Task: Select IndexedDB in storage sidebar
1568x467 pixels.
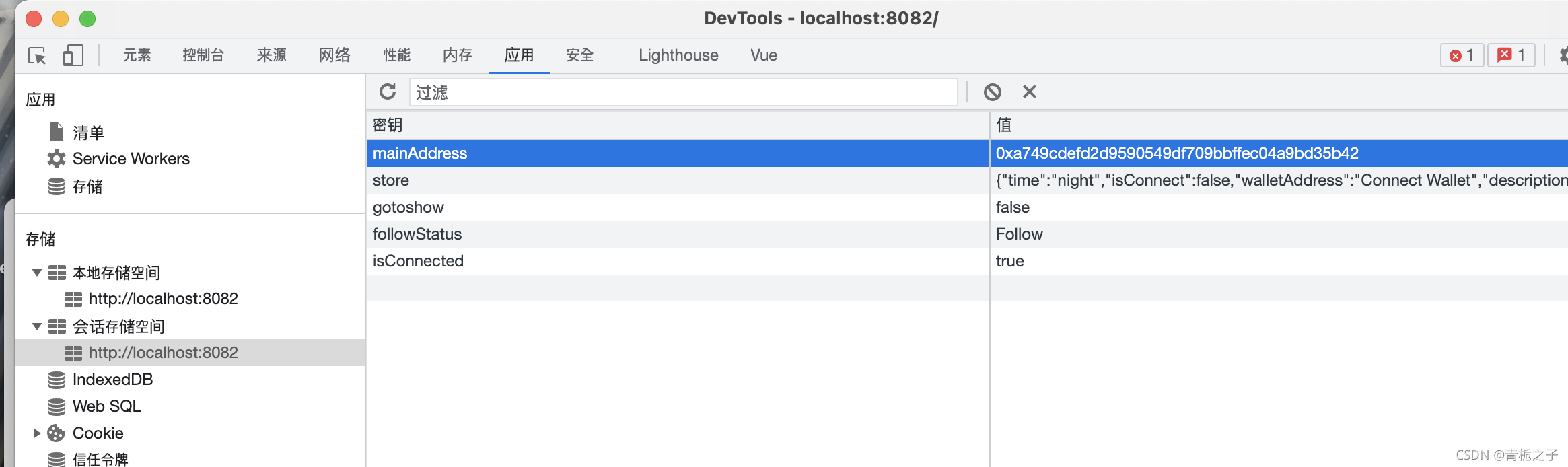Action: click(112, 380)
